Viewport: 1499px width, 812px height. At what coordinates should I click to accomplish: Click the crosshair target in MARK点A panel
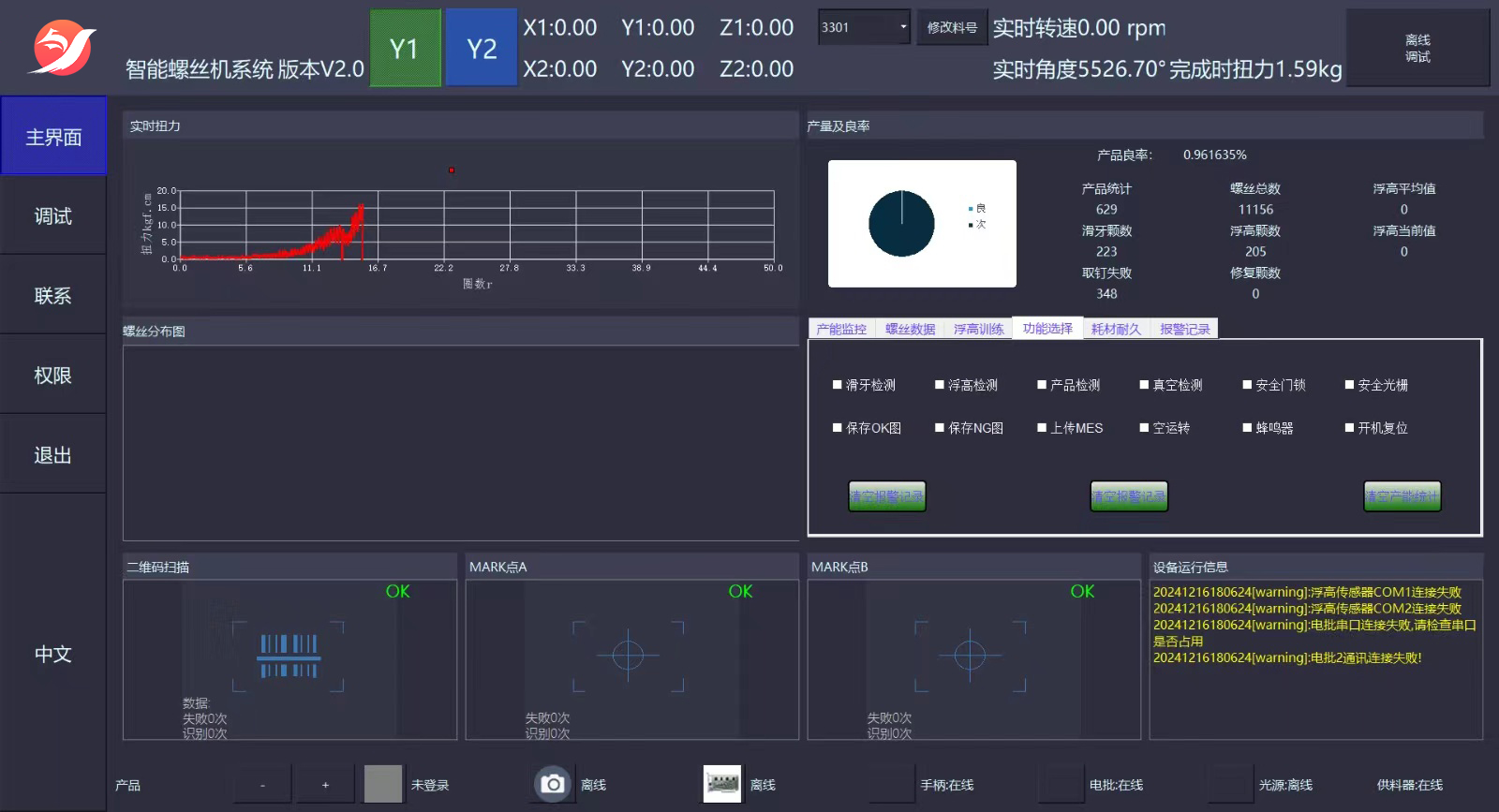[628, 656]
